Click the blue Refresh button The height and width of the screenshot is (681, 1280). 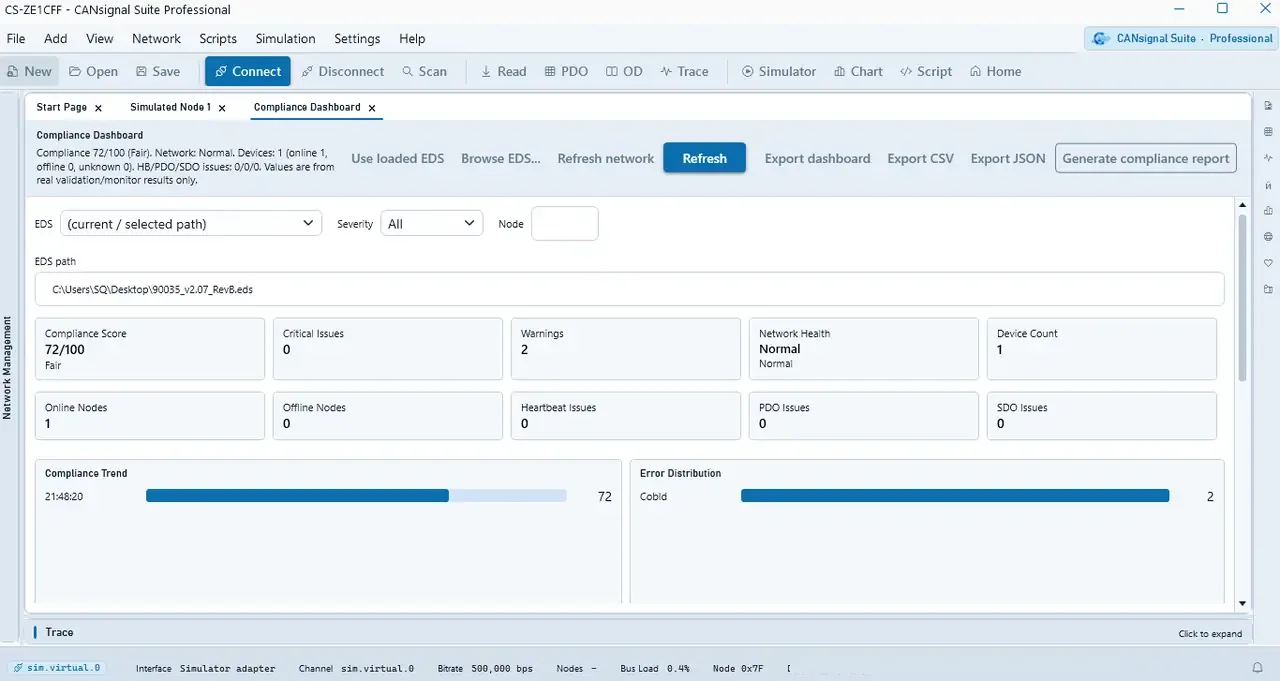click(x=705, y=158)
